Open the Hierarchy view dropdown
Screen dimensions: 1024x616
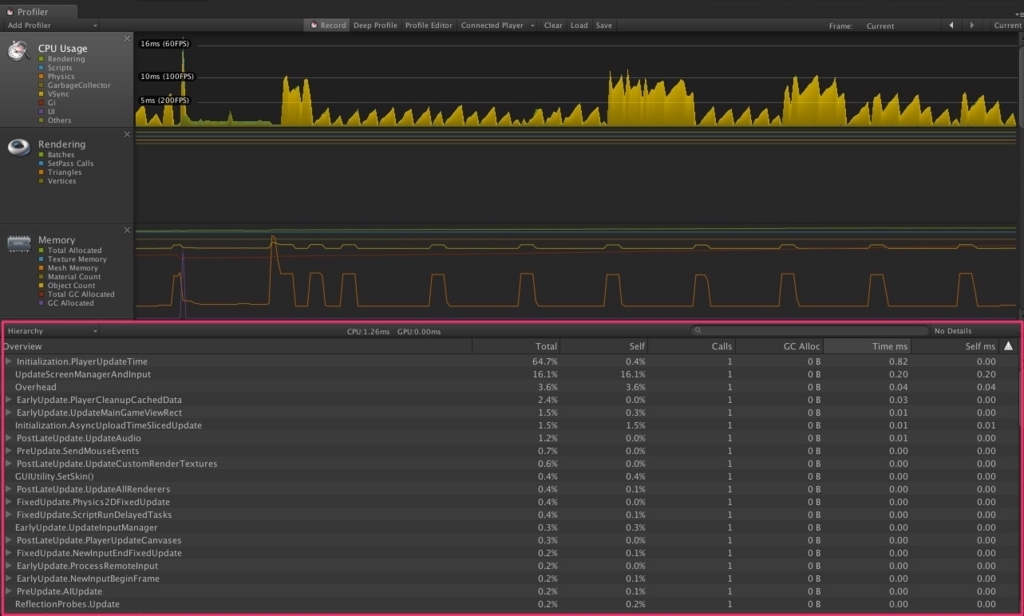pyautogui.click(x=52, y=331)
